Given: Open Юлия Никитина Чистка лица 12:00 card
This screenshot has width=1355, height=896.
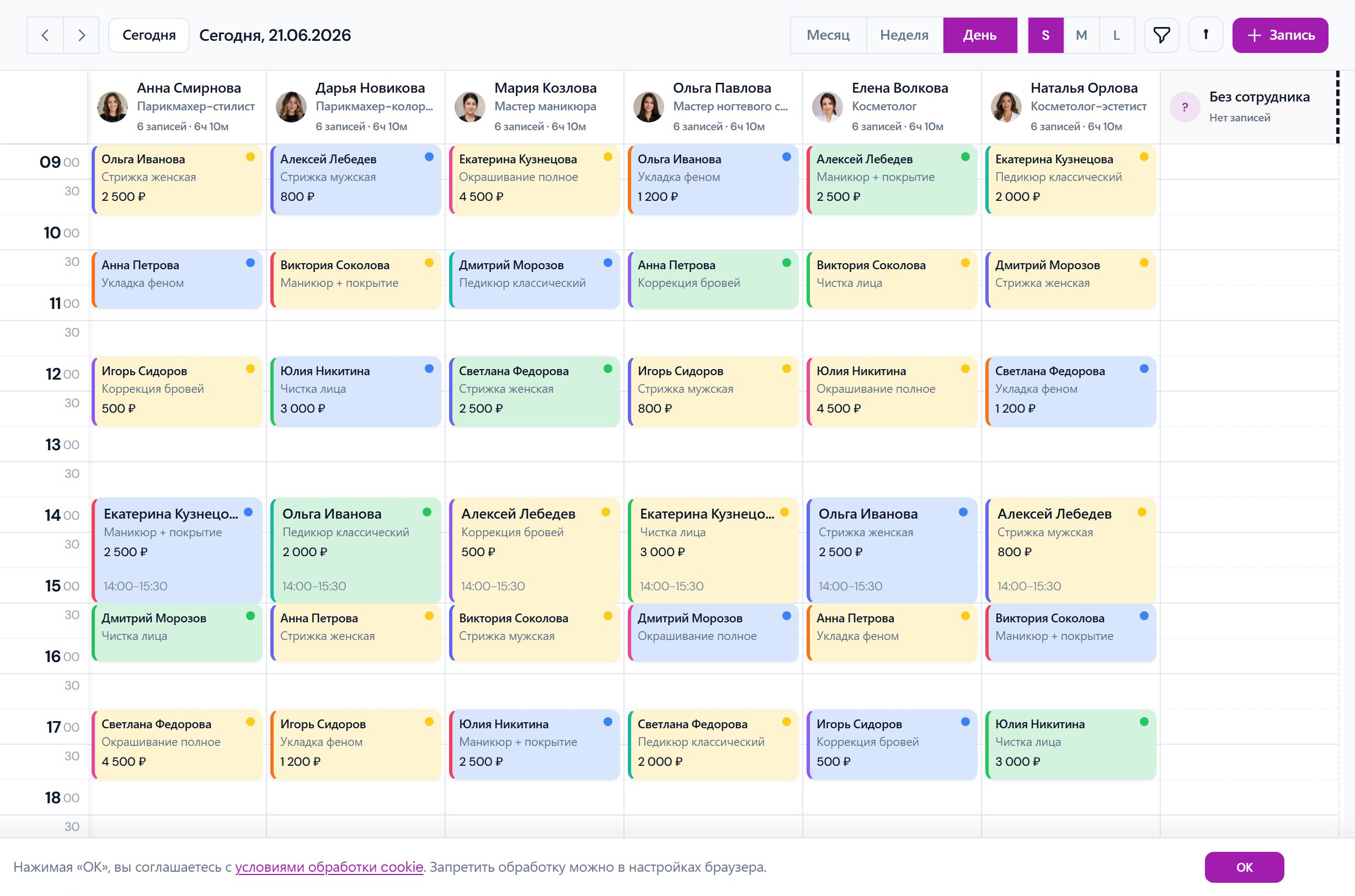Looking at the screenshot, I should [x=356, y=392].
